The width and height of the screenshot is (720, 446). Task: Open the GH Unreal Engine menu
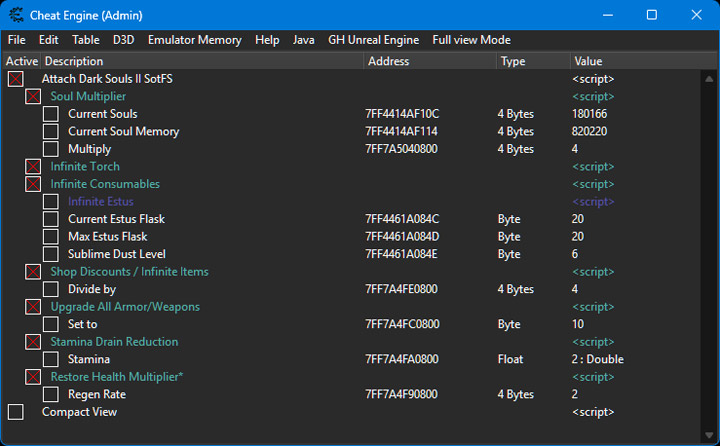(373, 40)
